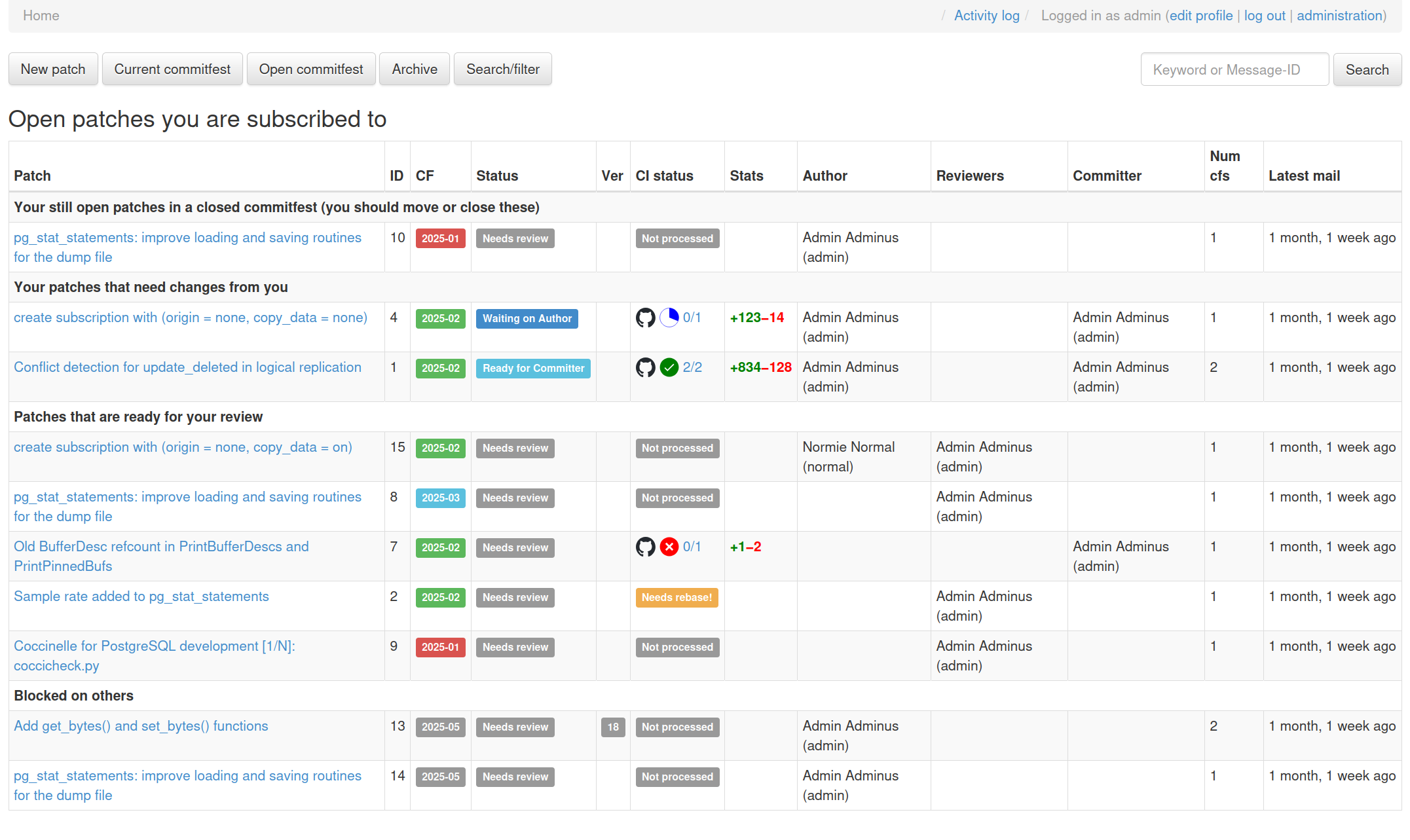This screenshot has height=840, width=1410.
Task: Open the Search/filter page
Action: tap(502, 69)
